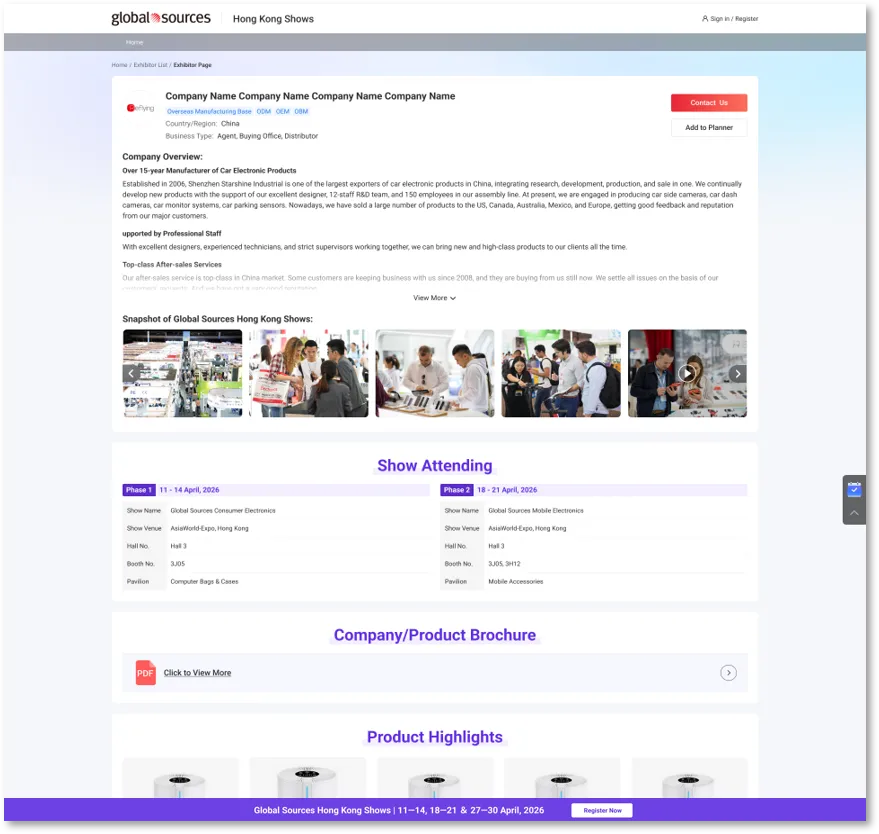Click the Computer Bags & Cases pavilion
The height and width of the screenshot is (834, 879).
click(x=205, y=582)
